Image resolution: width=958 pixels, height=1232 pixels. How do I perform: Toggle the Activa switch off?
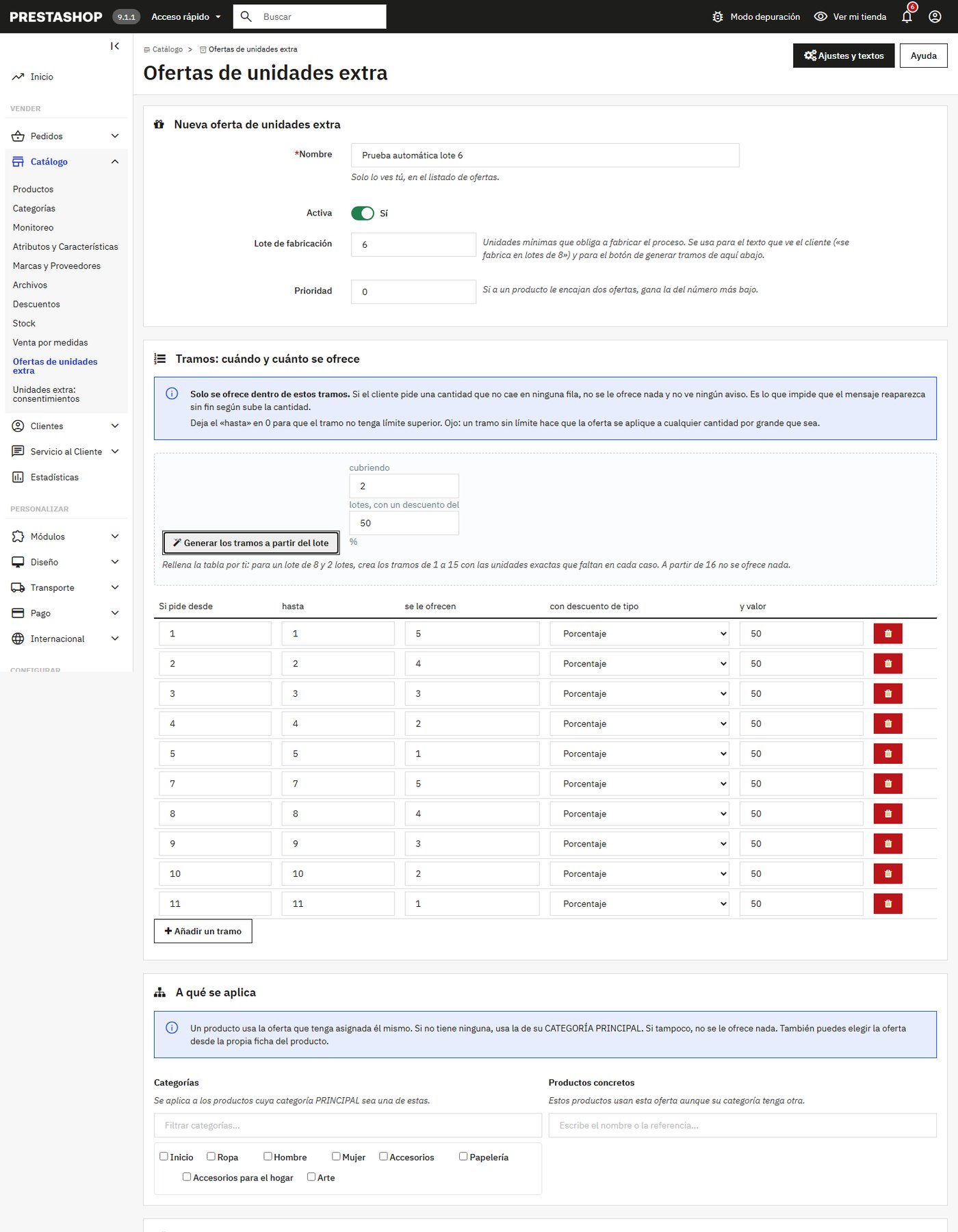click(363, 214)
